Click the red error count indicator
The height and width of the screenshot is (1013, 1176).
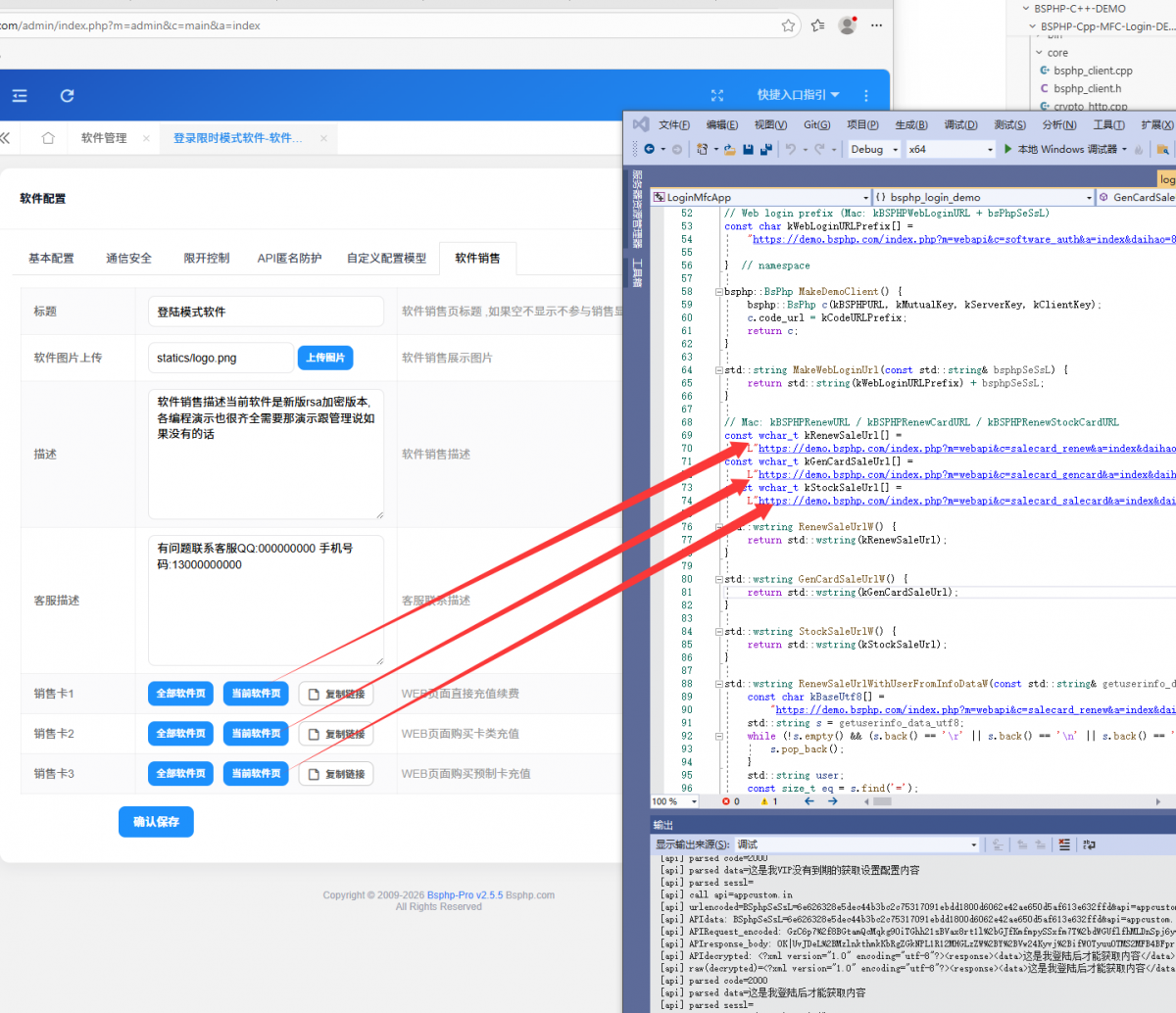[730, 801]
